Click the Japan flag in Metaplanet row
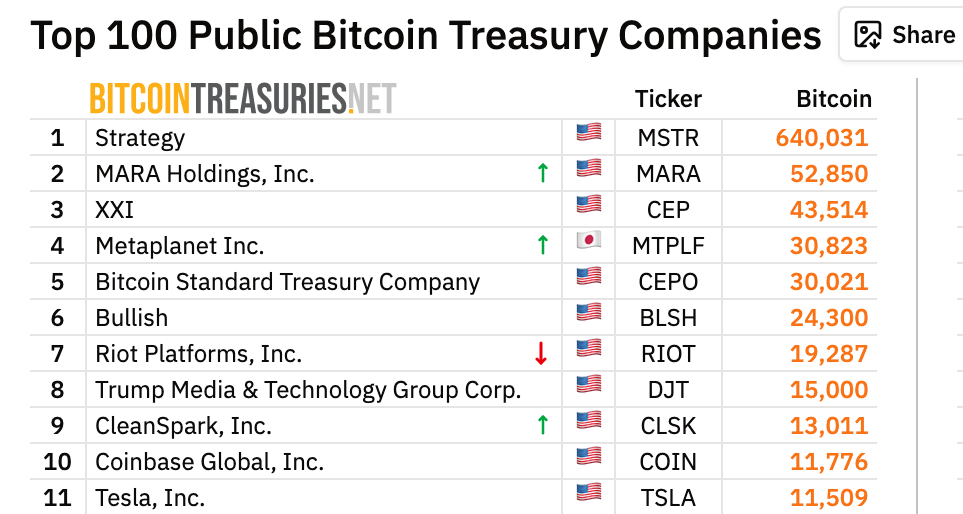Screen dimensions: 963x514 [x=588, y=242]
